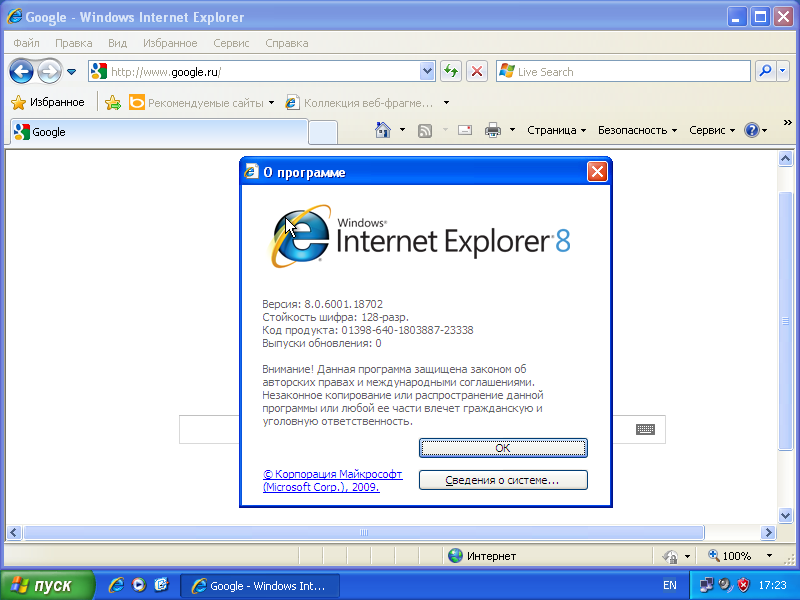The image size is (800, 600).
Task: Open the search provider dropdown arrow
Action: point(783,71)
